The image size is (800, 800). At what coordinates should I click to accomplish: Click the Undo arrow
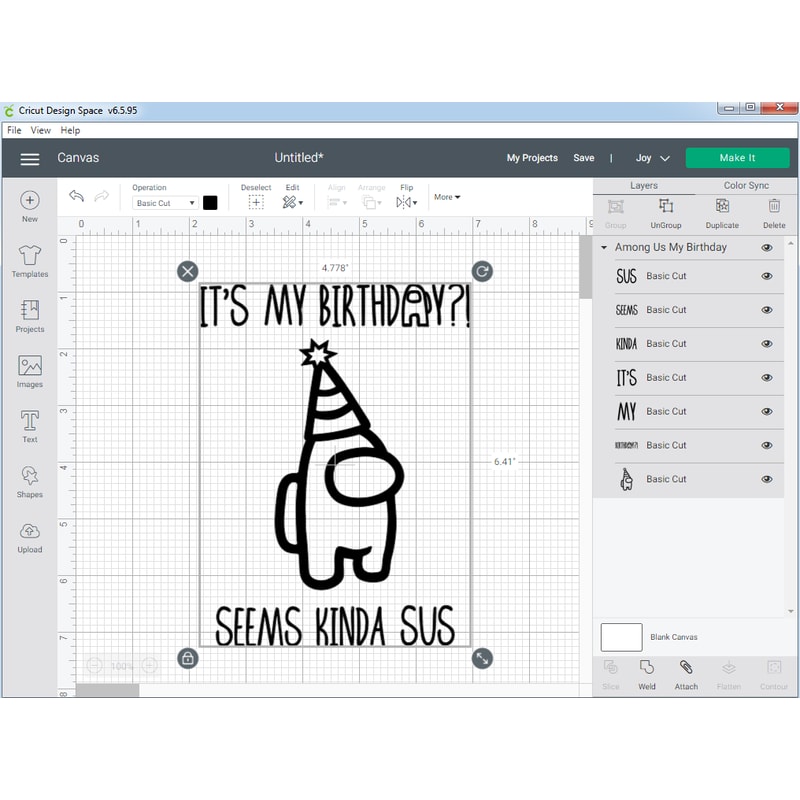pyautogui.click(x=77, y=197)
